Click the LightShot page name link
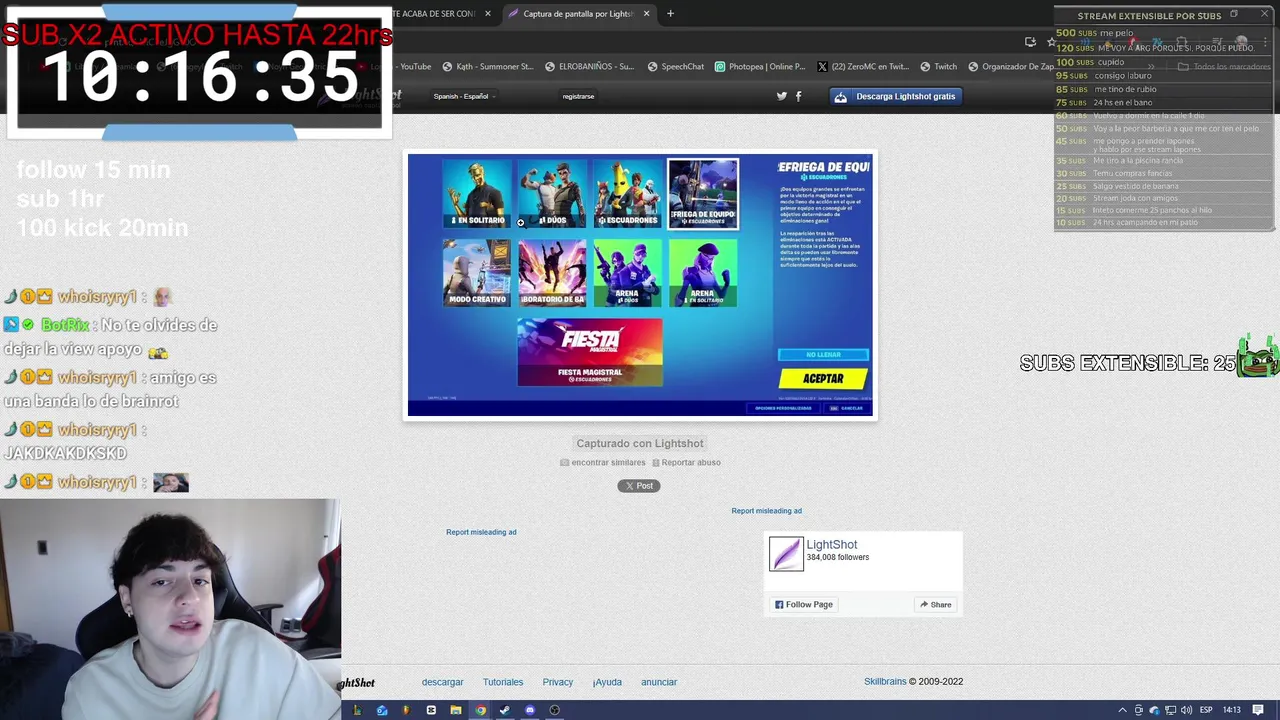This screenshot has width=1280, height=720. pyautogui.click(x=832, y=545)
